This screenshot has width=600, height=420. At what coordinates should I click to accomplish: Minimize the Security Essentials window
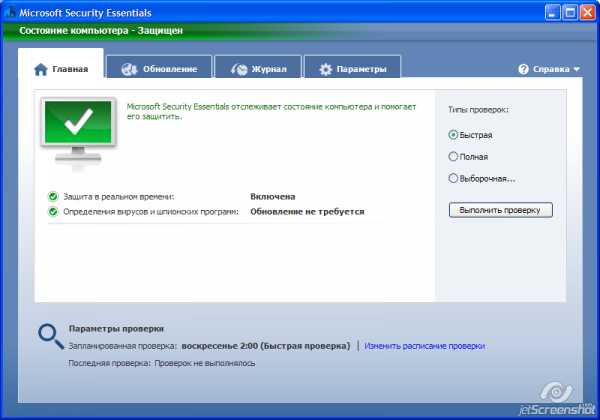tap(552, 13)
